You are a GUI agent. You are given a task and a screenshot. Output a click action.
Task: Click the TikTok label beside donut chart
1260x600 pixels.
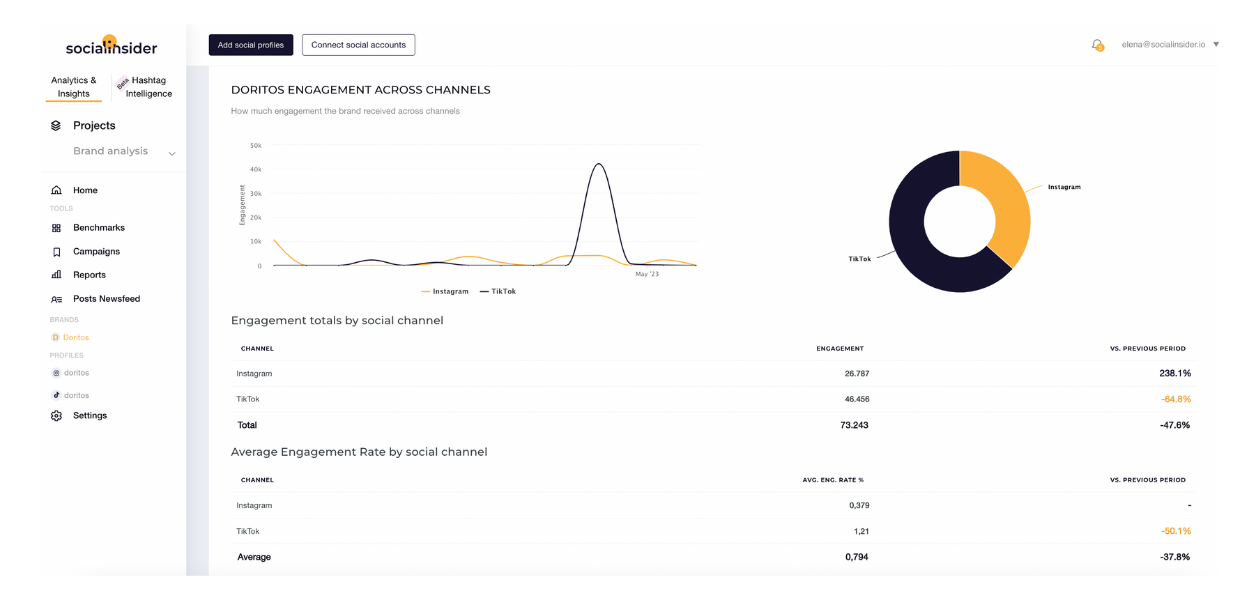coord(860,259)
